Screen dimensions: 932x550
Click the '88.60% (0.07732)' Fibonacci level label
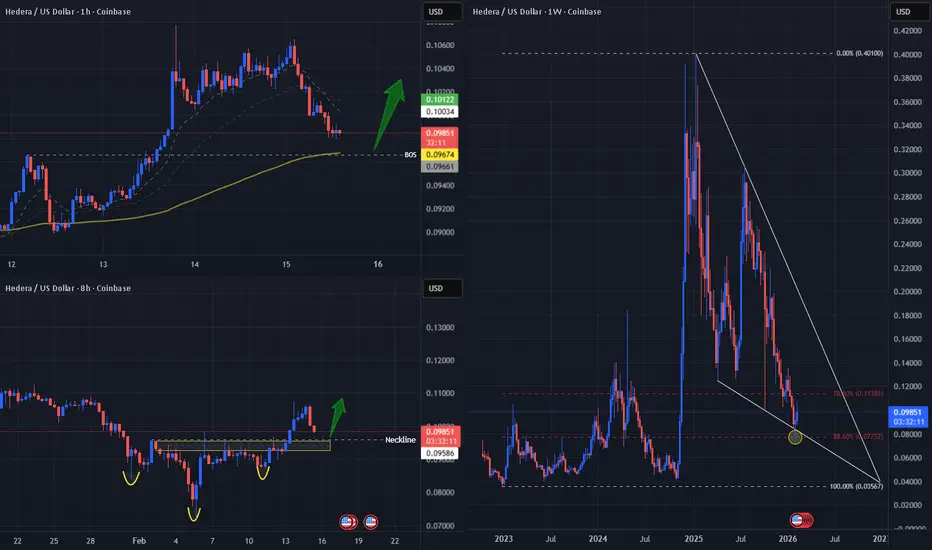[x=858, y=436]
